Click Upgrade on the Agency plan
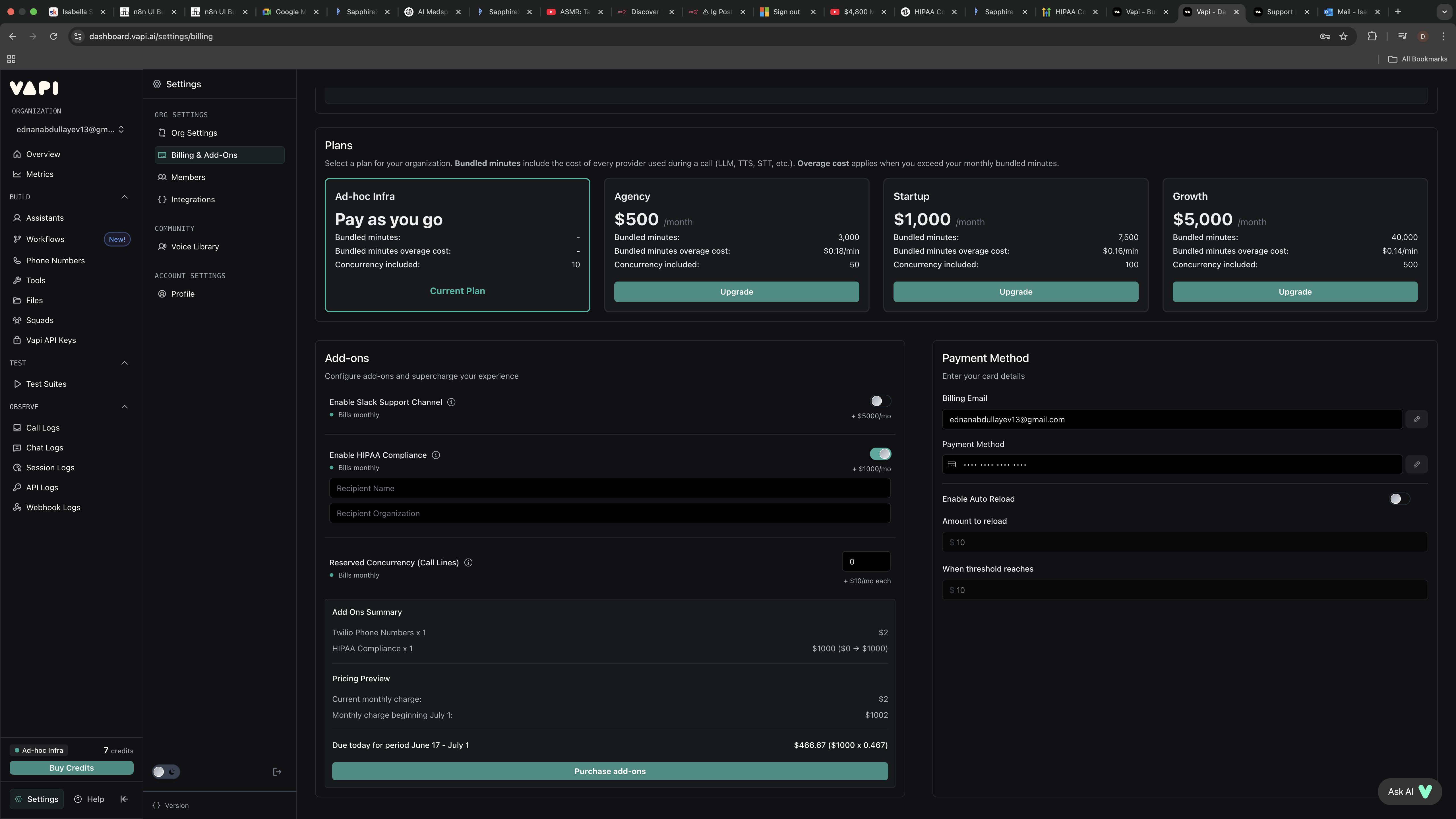Screen dimensions: 1456x819 (736, 292)
